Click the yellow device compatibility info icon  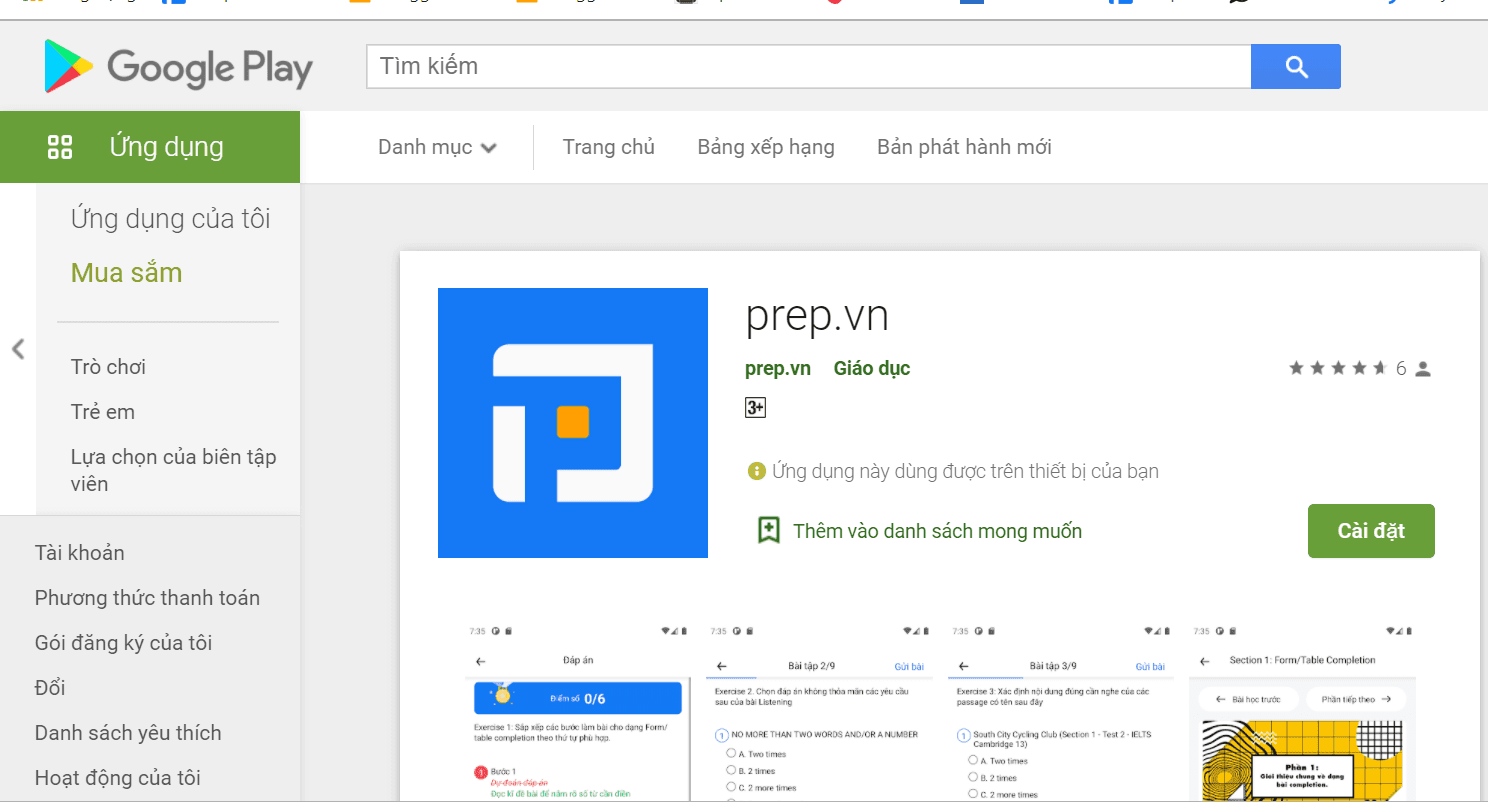pyautogui.click(x=757, y=471)
